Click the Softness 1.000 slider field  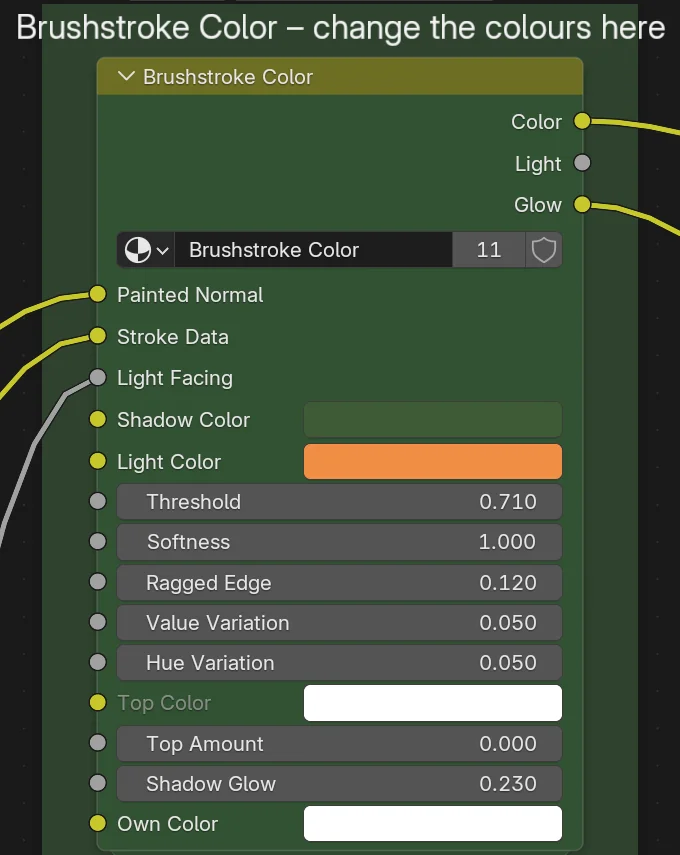pyautogui.click(x=339, y=542)
